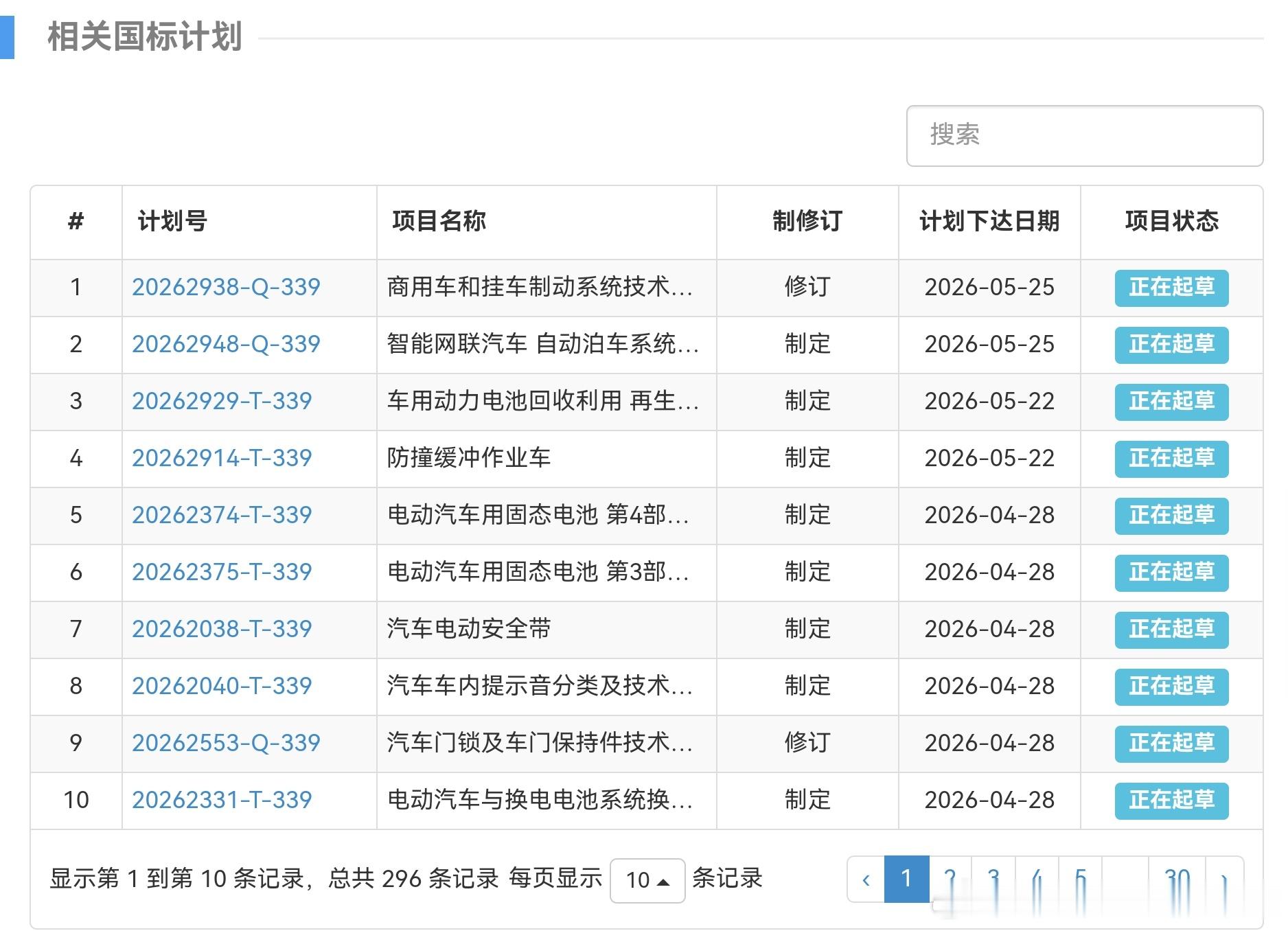Click 修订 cell for 20262553-Q-339
Image resolution: width=1288 pixels, height=931 pixels.
tap(807, 743)
